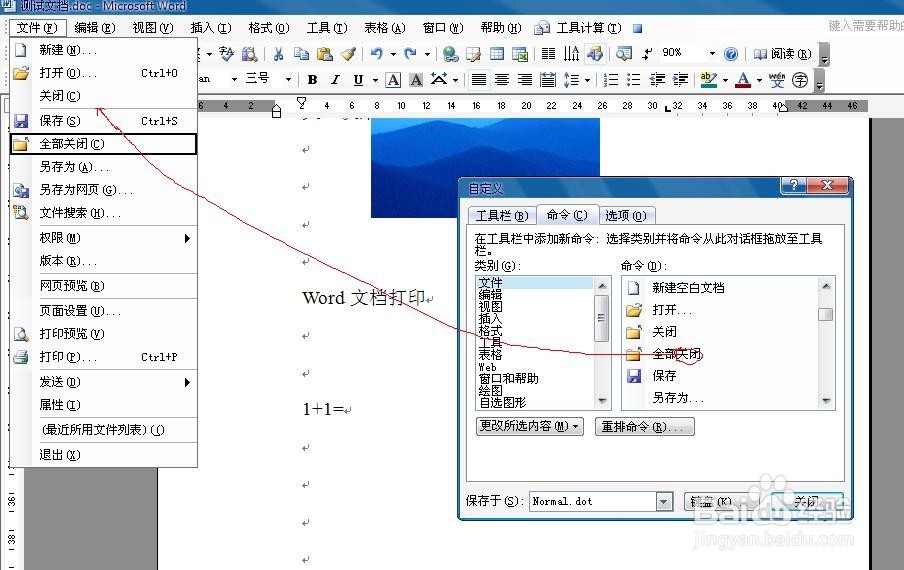
Task: Click the Columns layout icon
Action: [548, 54]
